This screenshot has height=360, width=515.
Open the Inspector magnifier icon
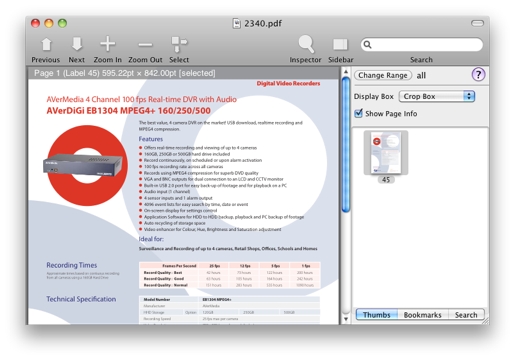306,44
